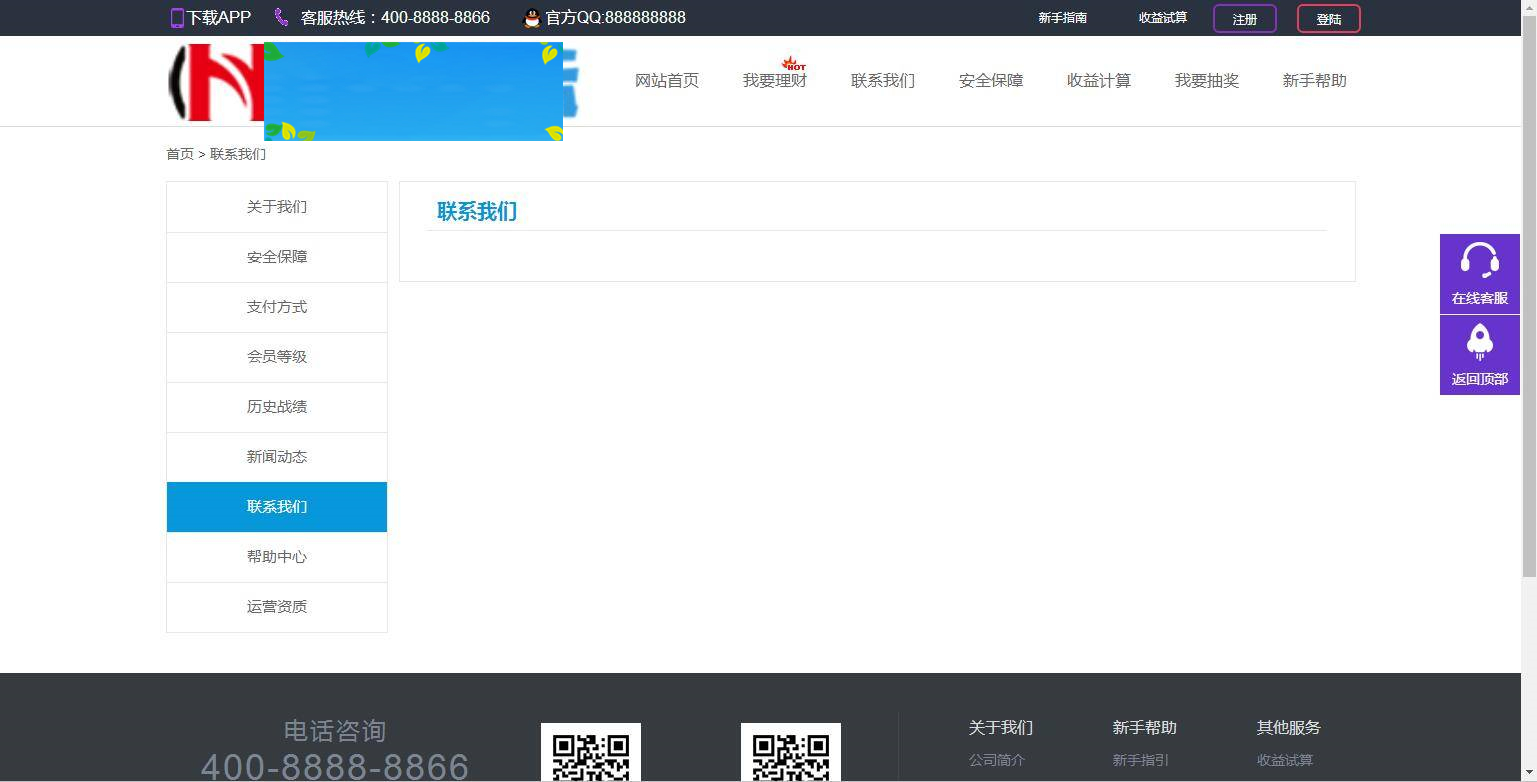The image size is (1537, 782).
Task: Click 收益试算 under 其他服务
Action: [1285, 760]
